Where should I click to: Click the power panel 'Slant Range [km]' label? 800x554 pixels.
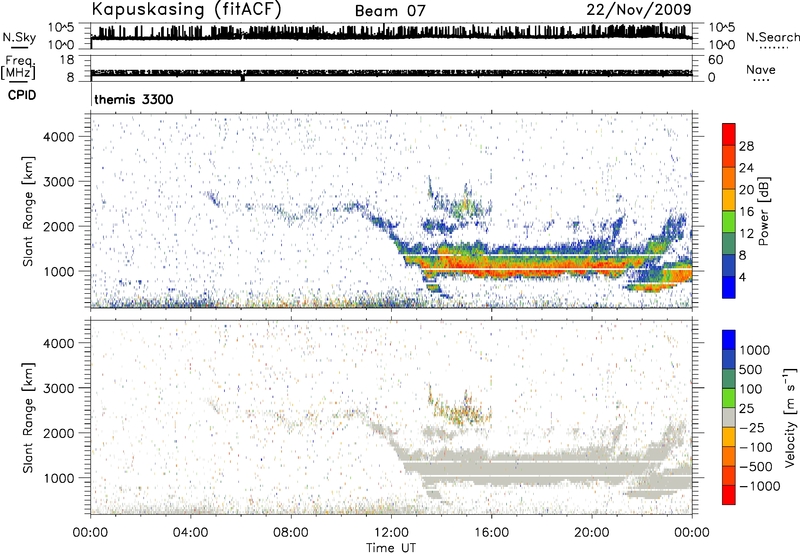[28, 211]
